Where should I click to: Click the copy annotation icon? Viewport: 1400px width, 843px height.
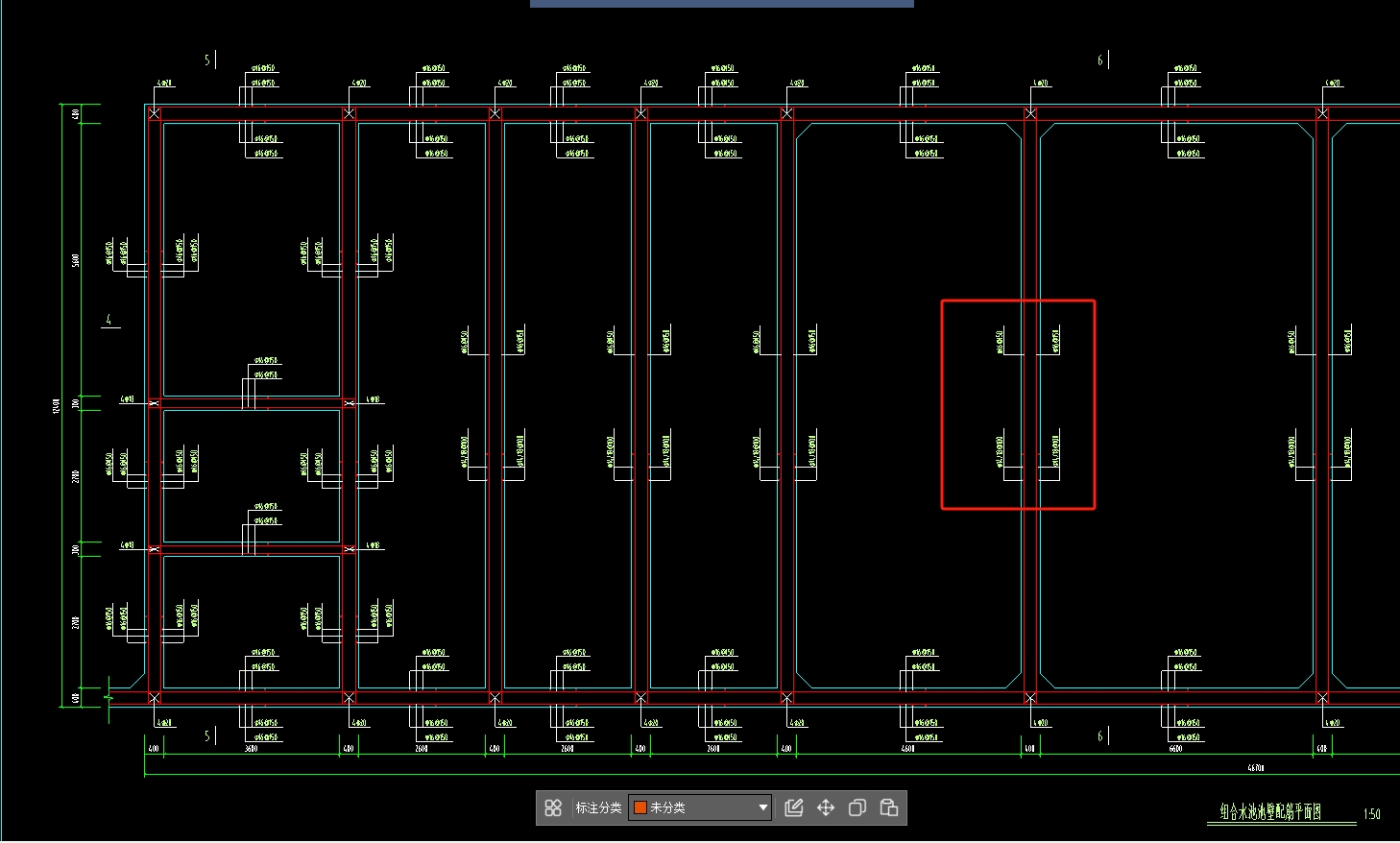[x=857, y=807]
